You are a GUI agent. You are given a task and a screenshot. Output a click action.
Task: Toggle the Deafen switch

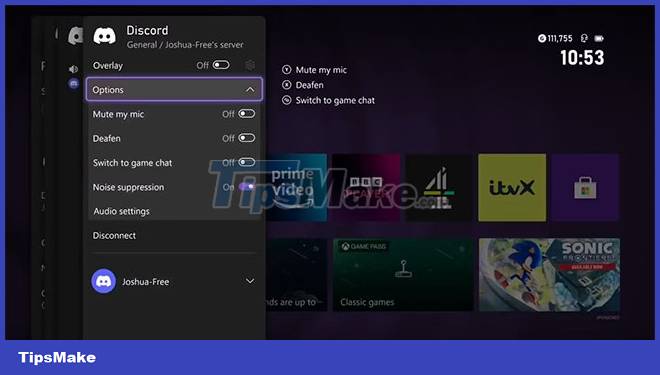point(247,138)
